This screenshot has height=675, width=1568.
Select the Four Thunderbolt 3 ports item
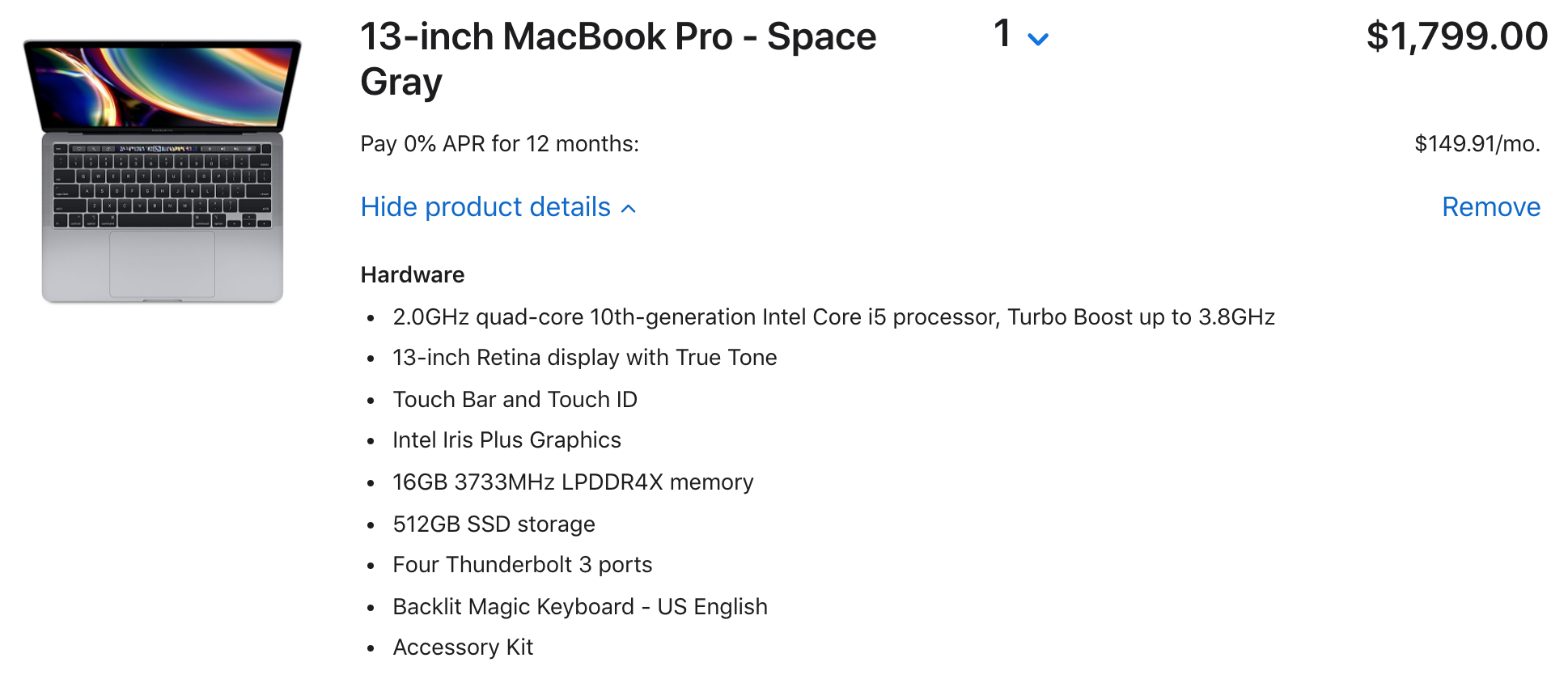522,565
